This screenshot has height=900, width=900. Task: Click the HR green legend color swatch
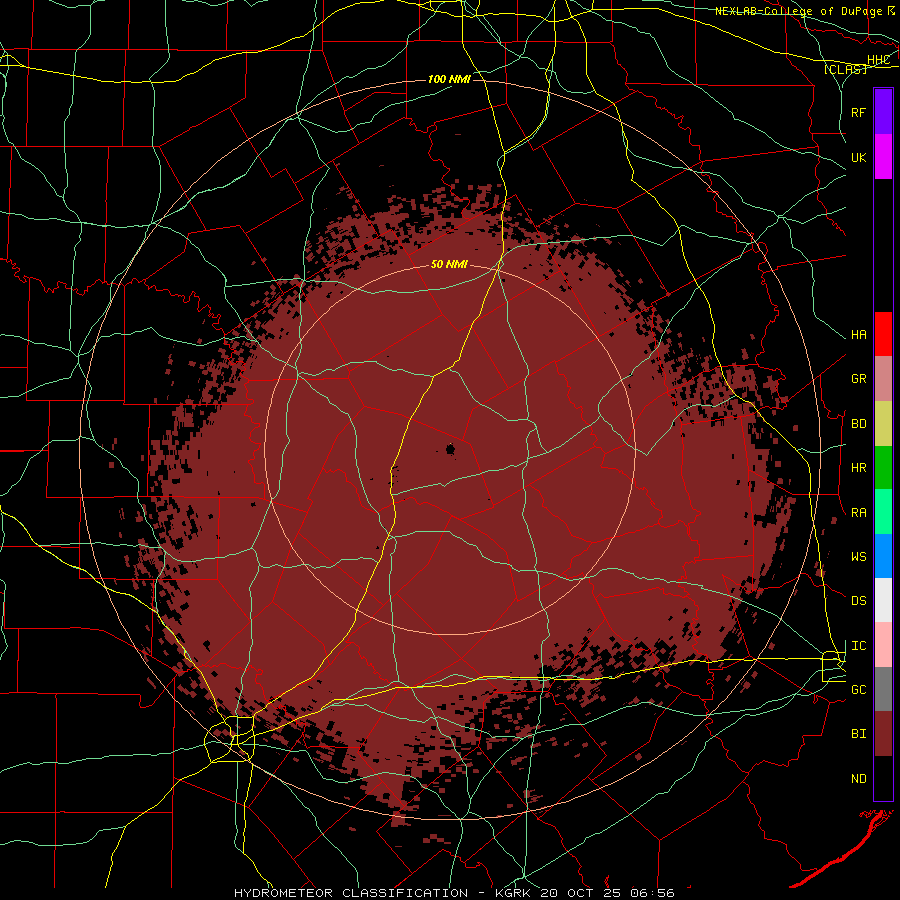pyautogui.click(x=883, y=468)
